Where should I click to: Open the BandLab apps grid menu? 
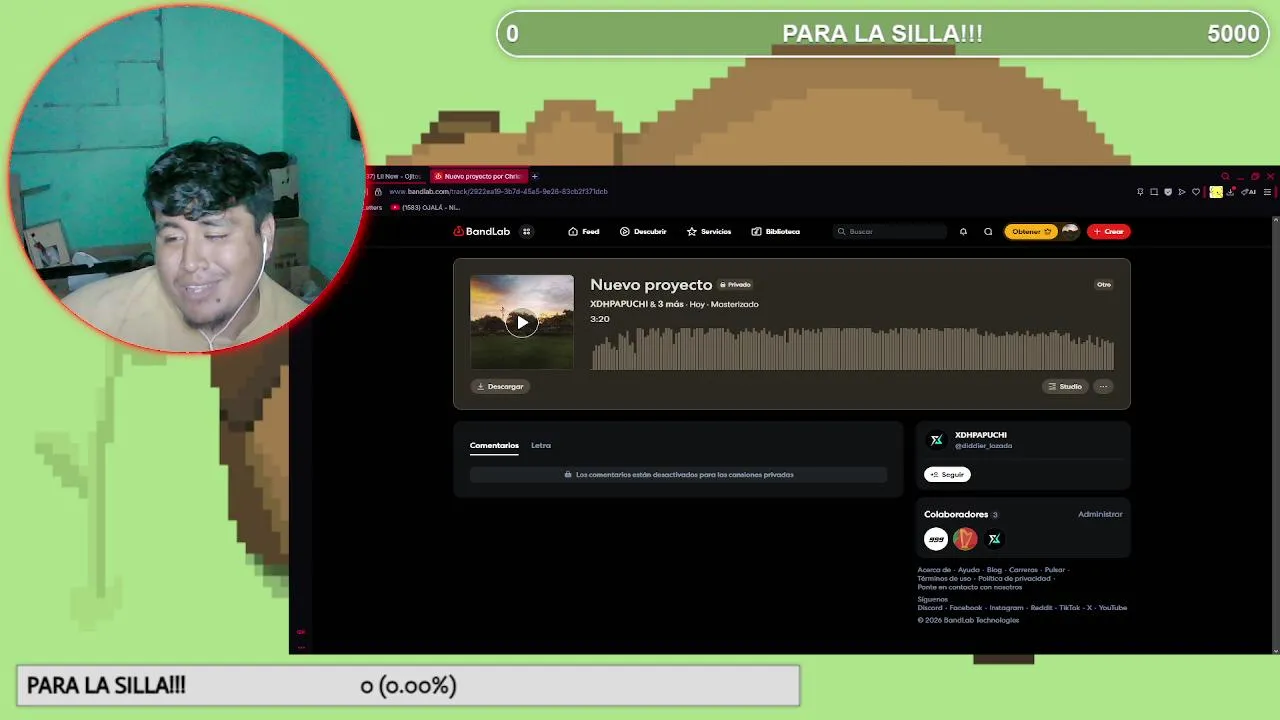click(527, 231)
